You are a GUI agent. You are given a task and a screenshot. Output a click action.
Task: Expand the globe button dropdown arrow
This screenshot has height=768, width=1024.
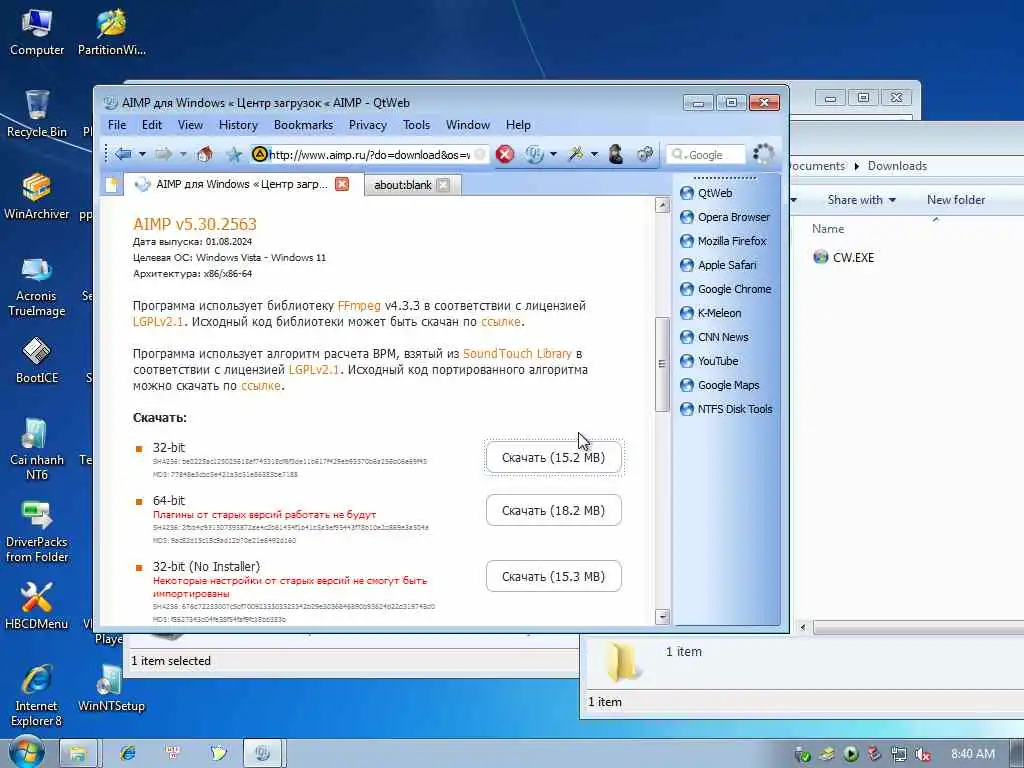pyautogui.click(x=554, y=155)
